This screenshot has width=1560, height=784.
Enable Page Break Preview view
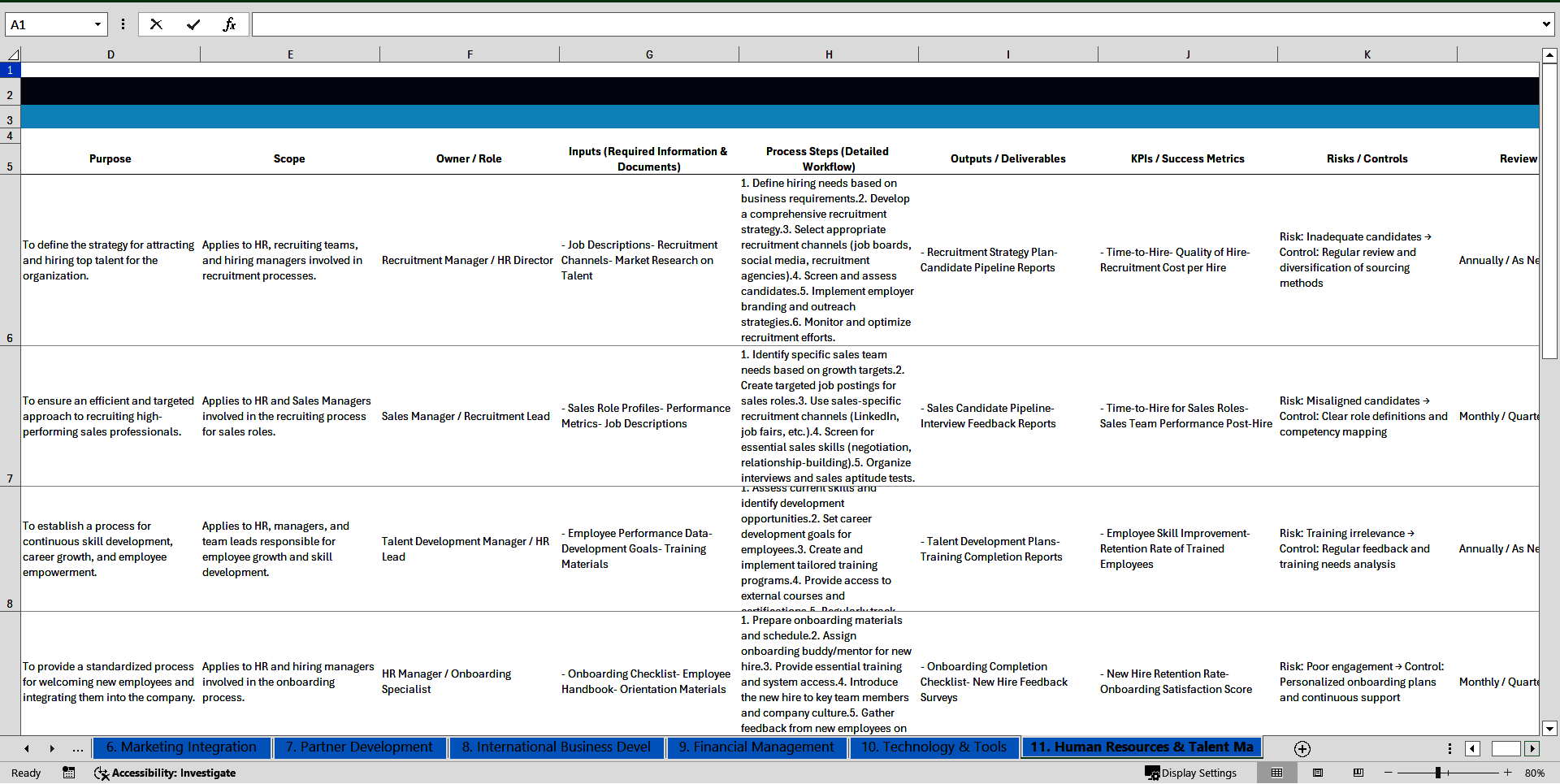pyautogui.click(x=1358, y=773)
